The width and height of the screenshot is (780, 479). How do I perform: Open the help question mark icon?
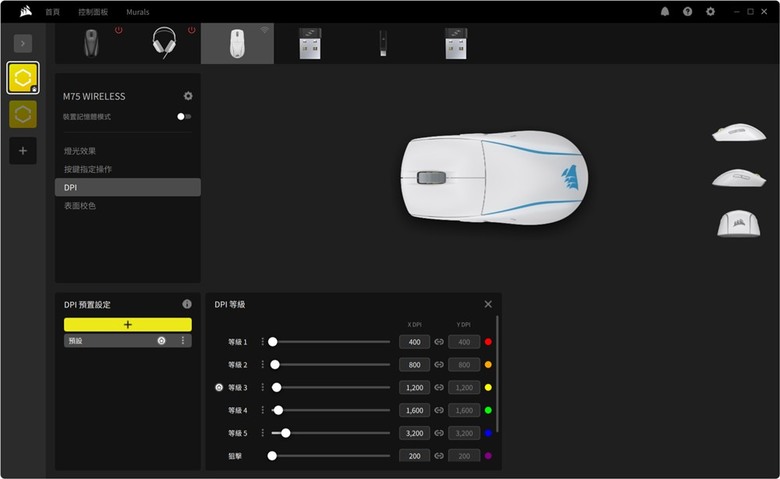tap(687, 11)
